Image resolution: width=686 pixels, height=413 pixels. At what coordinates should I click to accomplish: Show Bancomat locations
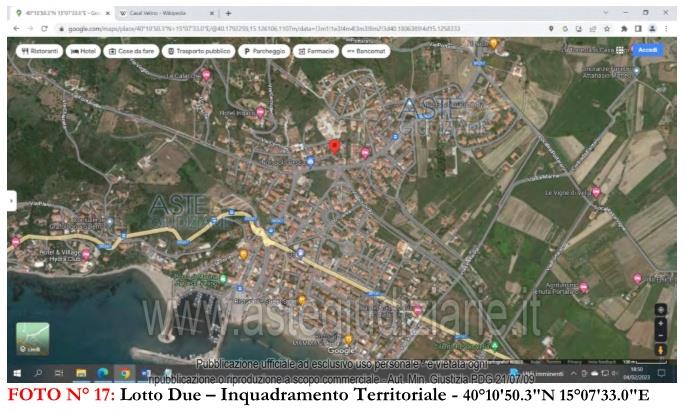366,51
